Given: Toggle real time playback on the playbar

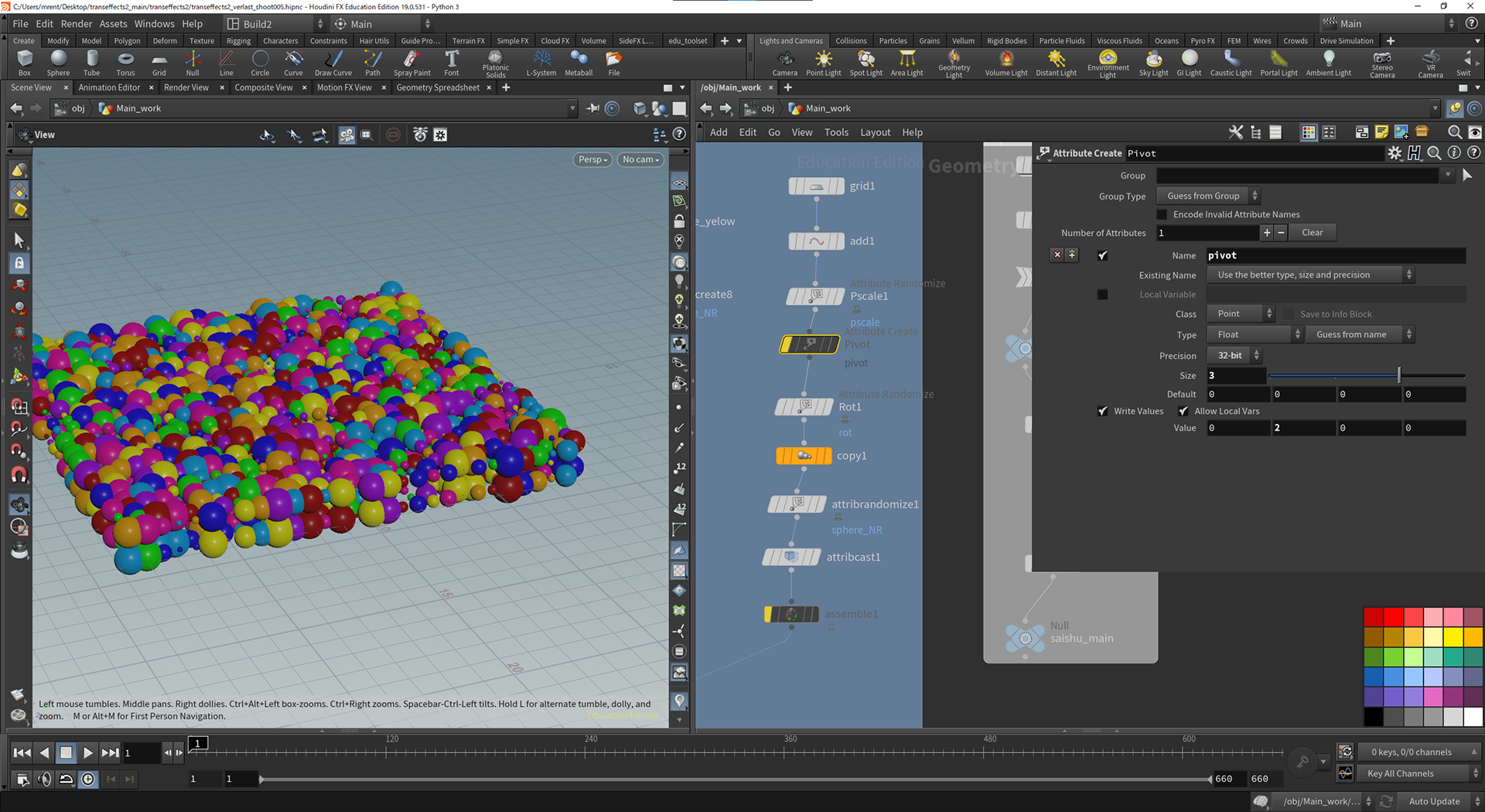Looking at the screenshot, I should (88, 779).
